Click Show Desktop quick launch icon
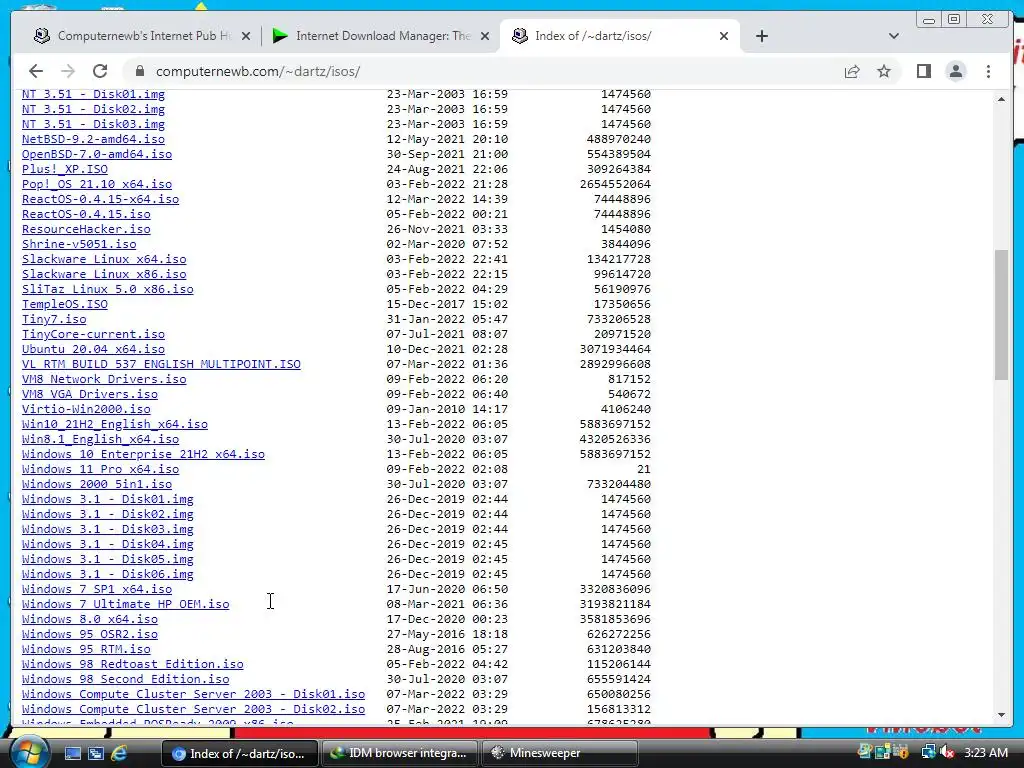 72,753
